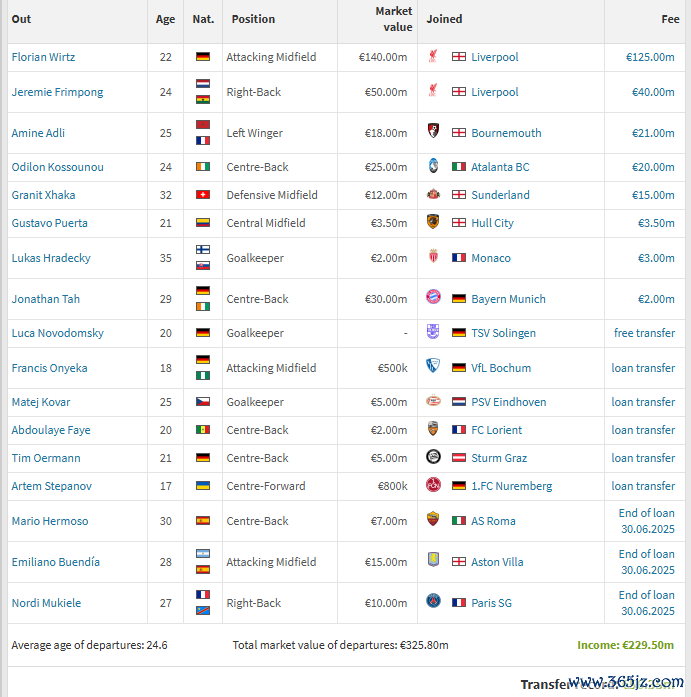This screenshot has width=691, height=697.
Task: Click the Atalanta BC club crest
Action: 433,166
